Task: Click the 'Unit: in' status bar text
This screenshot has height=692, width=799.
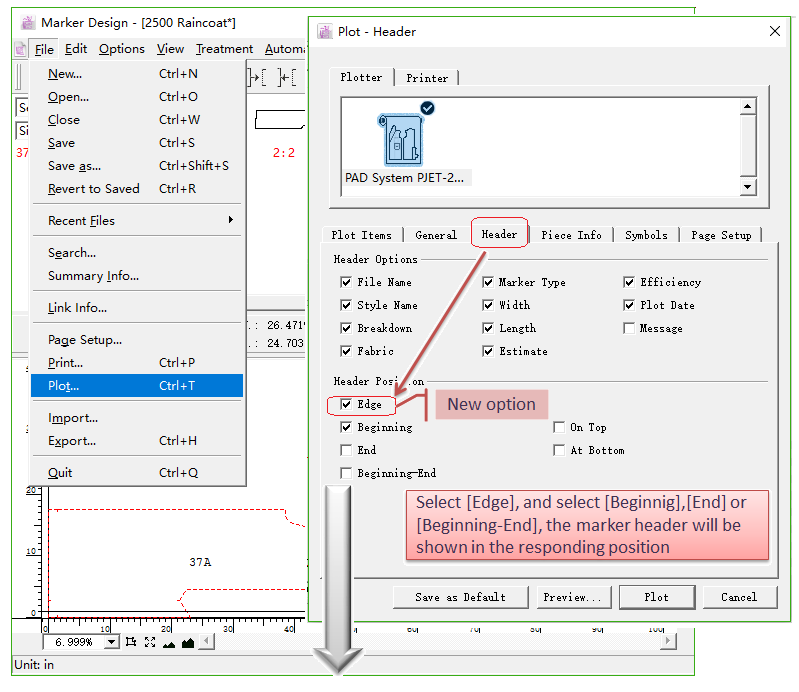Action: (34, 664)
